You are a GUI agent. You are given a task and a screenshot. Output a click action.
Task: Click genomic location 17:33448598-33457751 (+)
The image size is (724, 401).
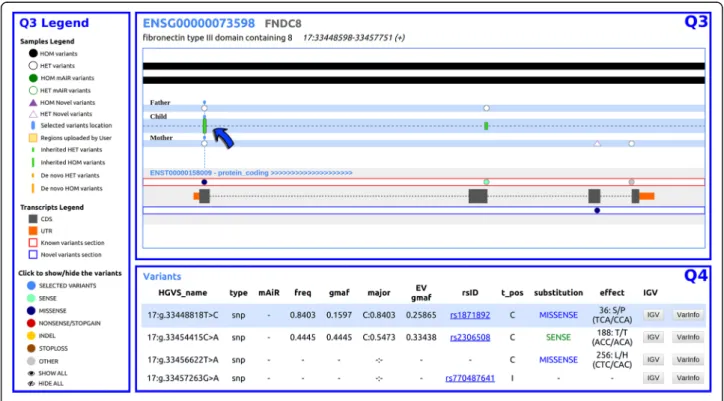[x=354, y=37]
